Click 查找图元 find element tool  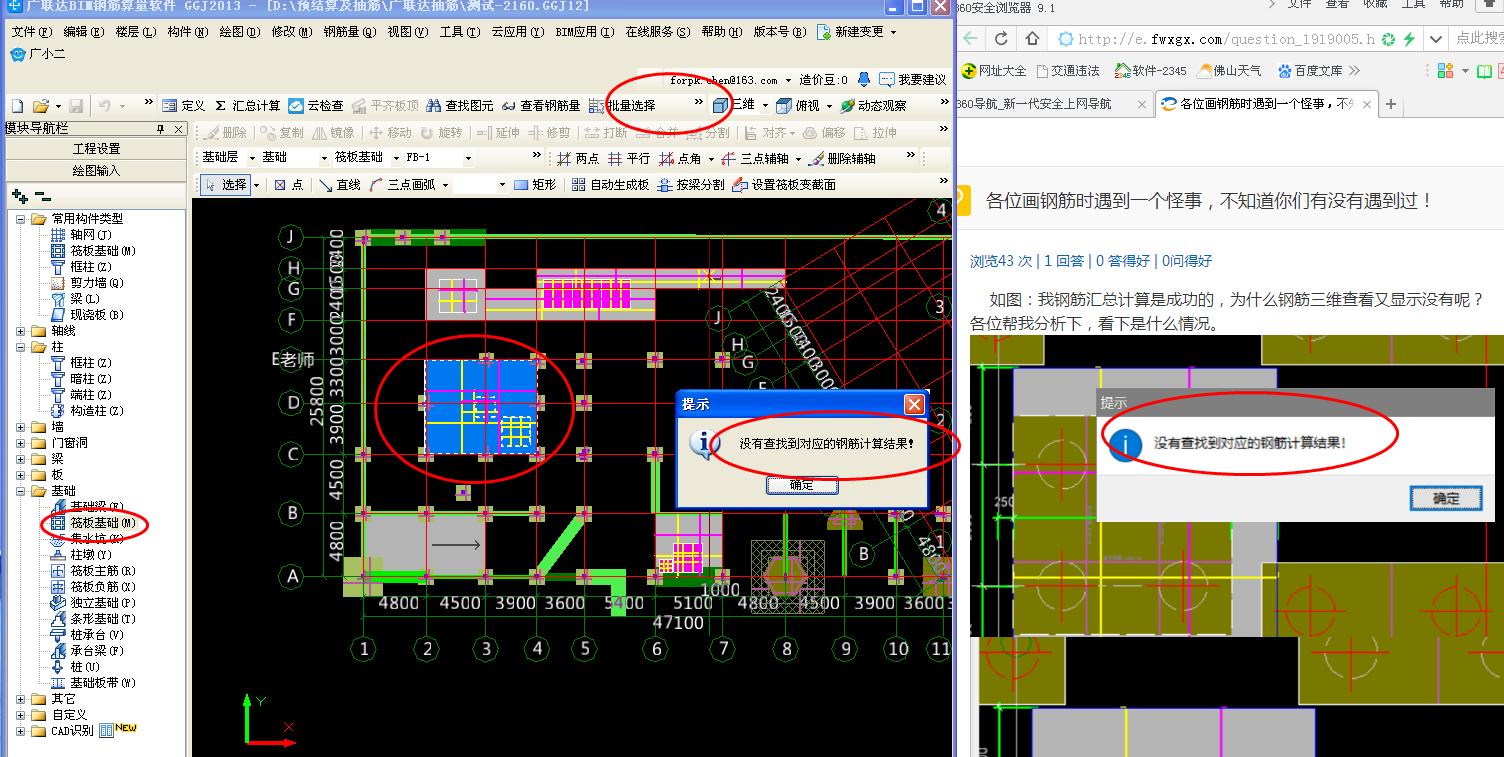[459, 105]
